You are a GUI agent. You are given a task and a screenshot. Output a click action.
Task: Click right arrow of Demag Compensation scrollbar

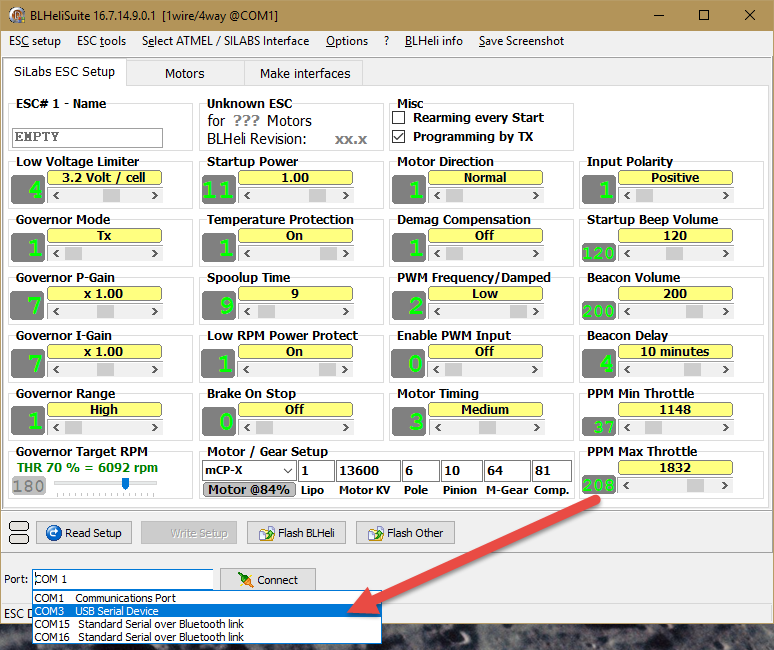coord(536,254)
